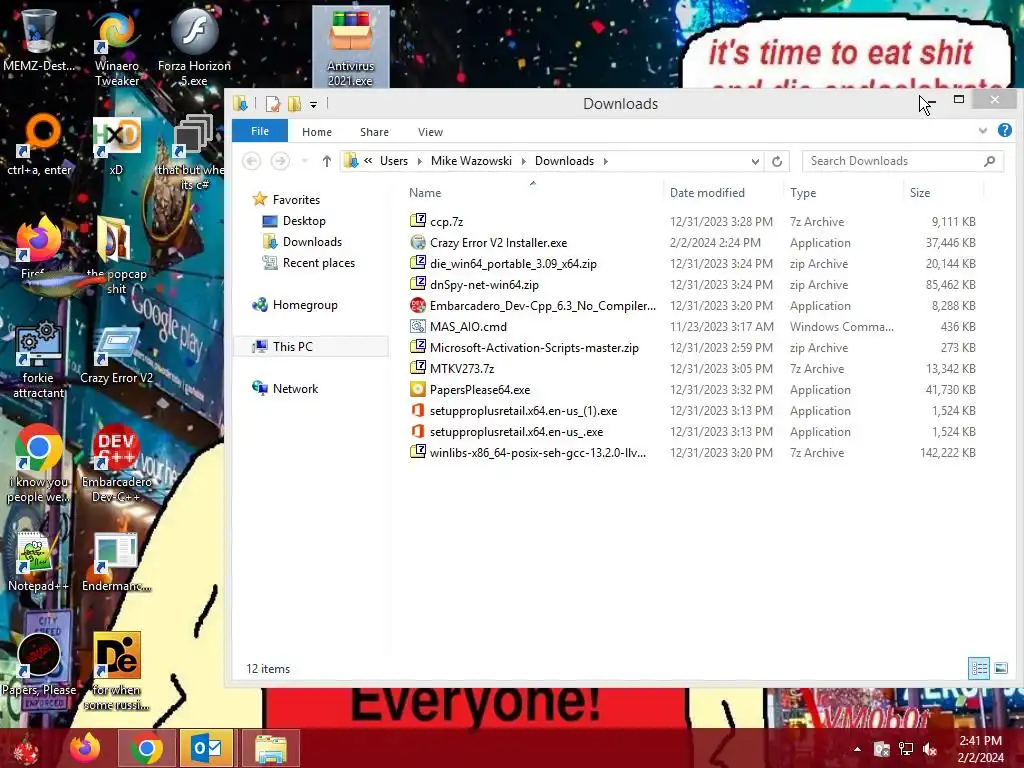This screenshot has height=768, width=1024.
Task: Open the View ribbon tab
Action: [430, 132]
